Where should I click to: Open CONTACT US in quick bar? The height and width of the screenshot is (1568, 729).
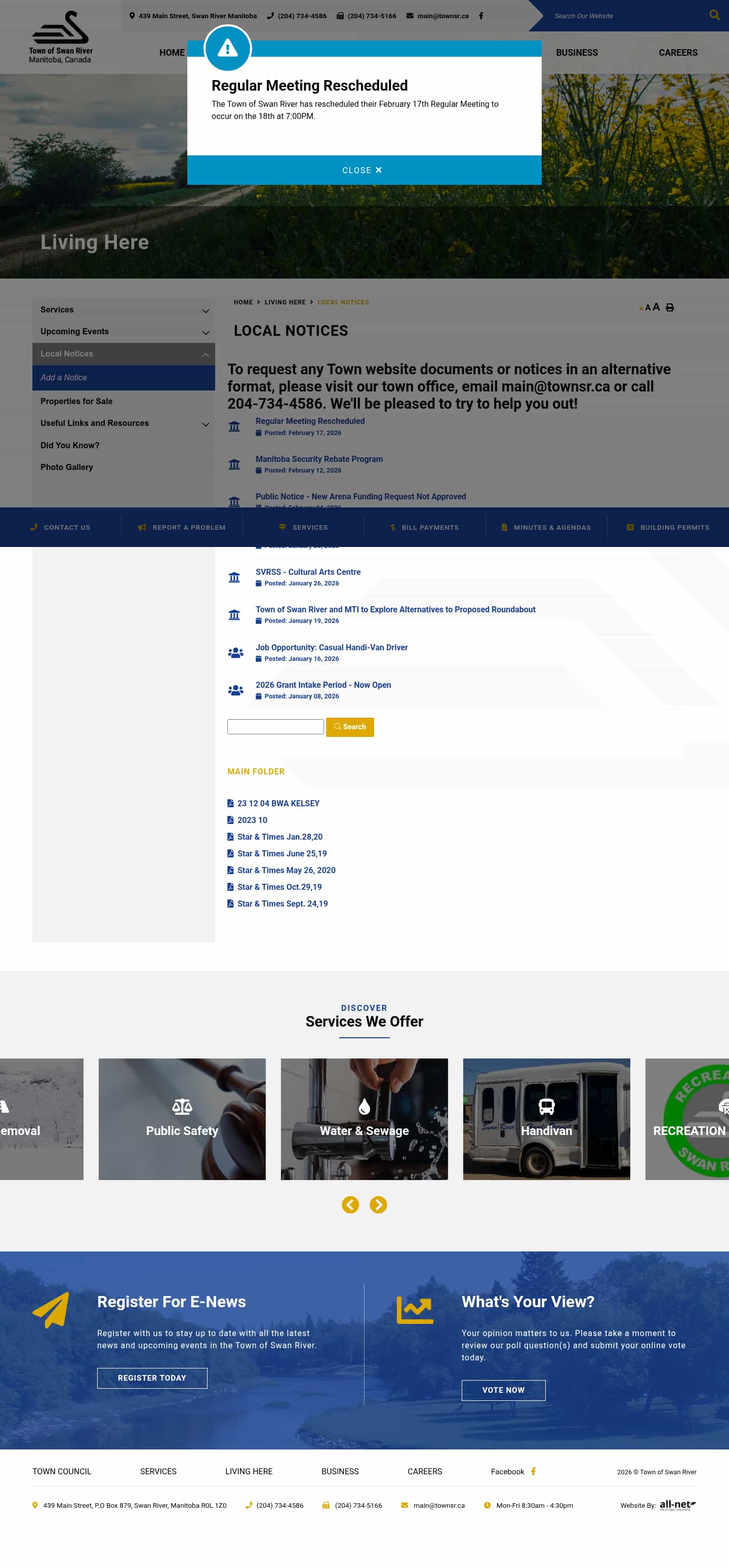pyautogui.click(x=60, y=527)
